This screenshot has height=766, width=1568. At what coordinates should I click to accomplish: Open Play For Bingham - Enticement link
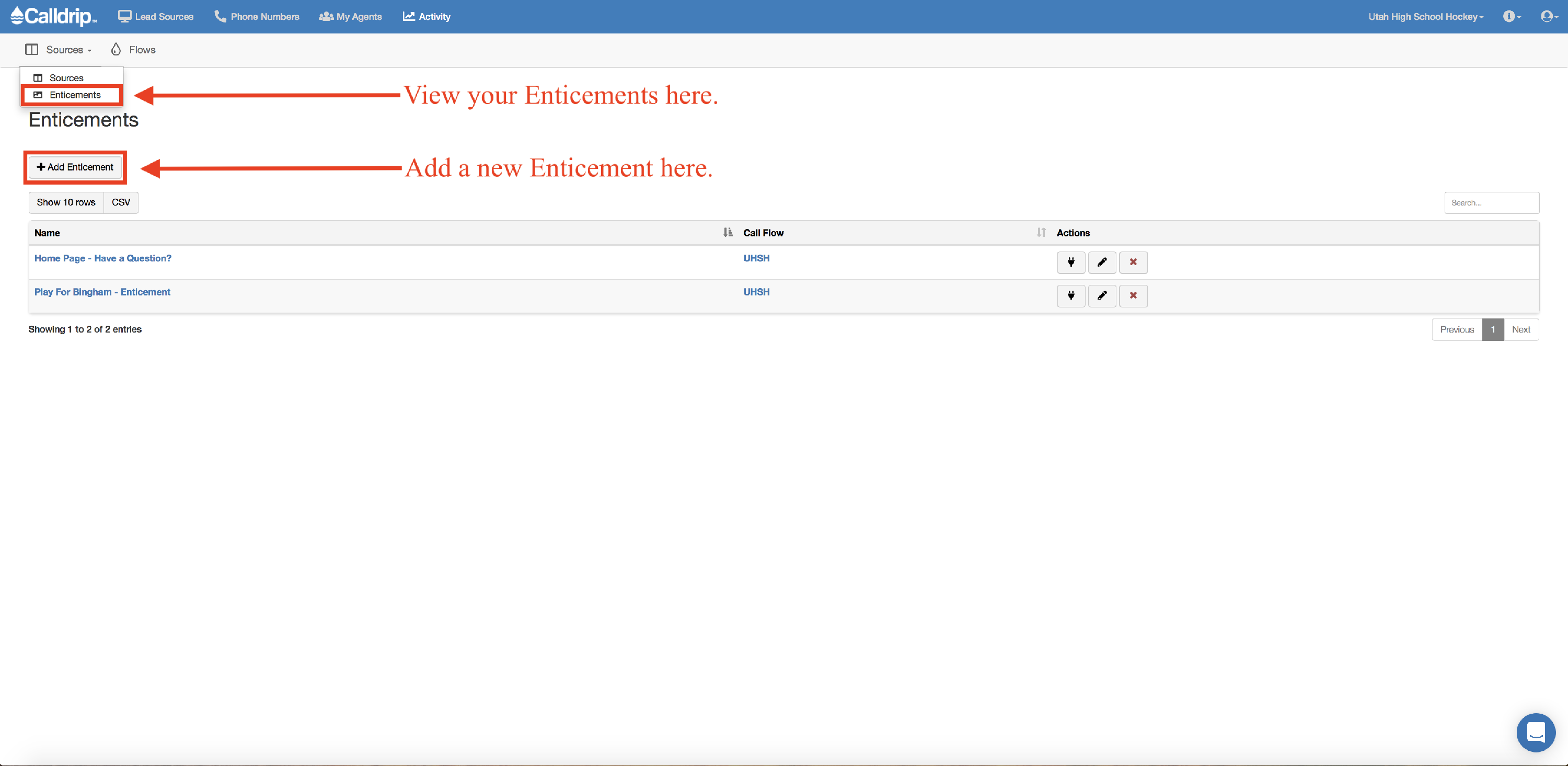pos(102,292)
